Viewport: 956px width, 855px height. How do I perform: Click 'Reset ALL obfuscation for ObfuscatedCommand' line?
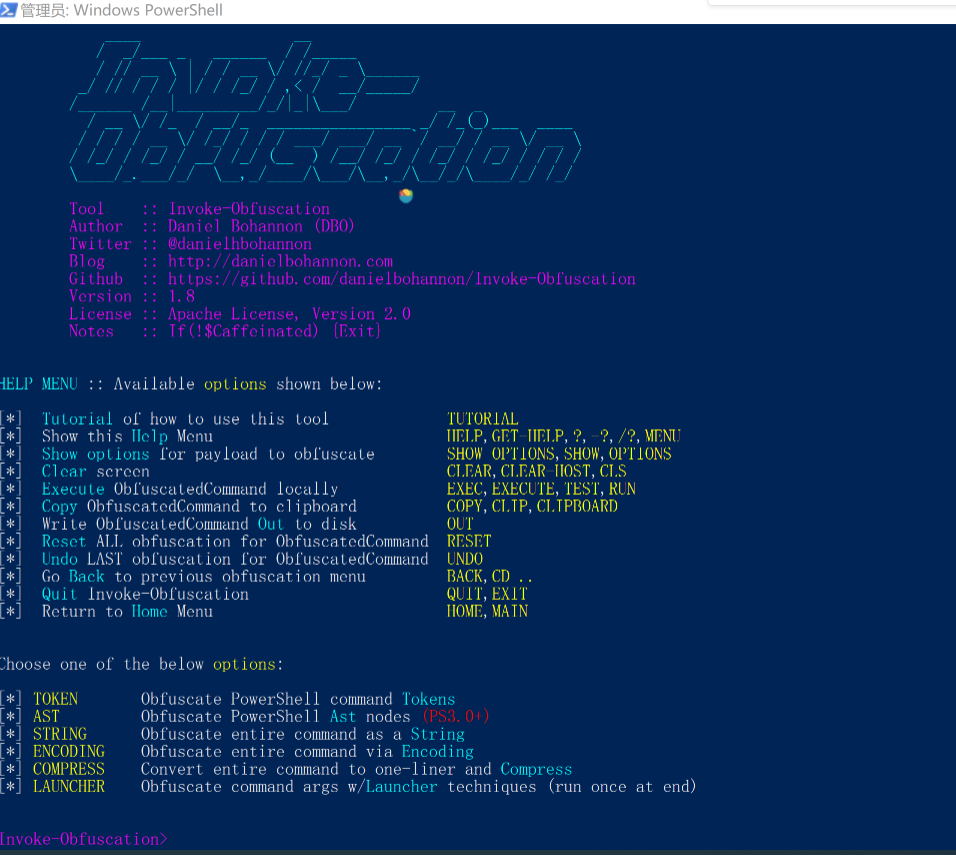tap(235, 542)
